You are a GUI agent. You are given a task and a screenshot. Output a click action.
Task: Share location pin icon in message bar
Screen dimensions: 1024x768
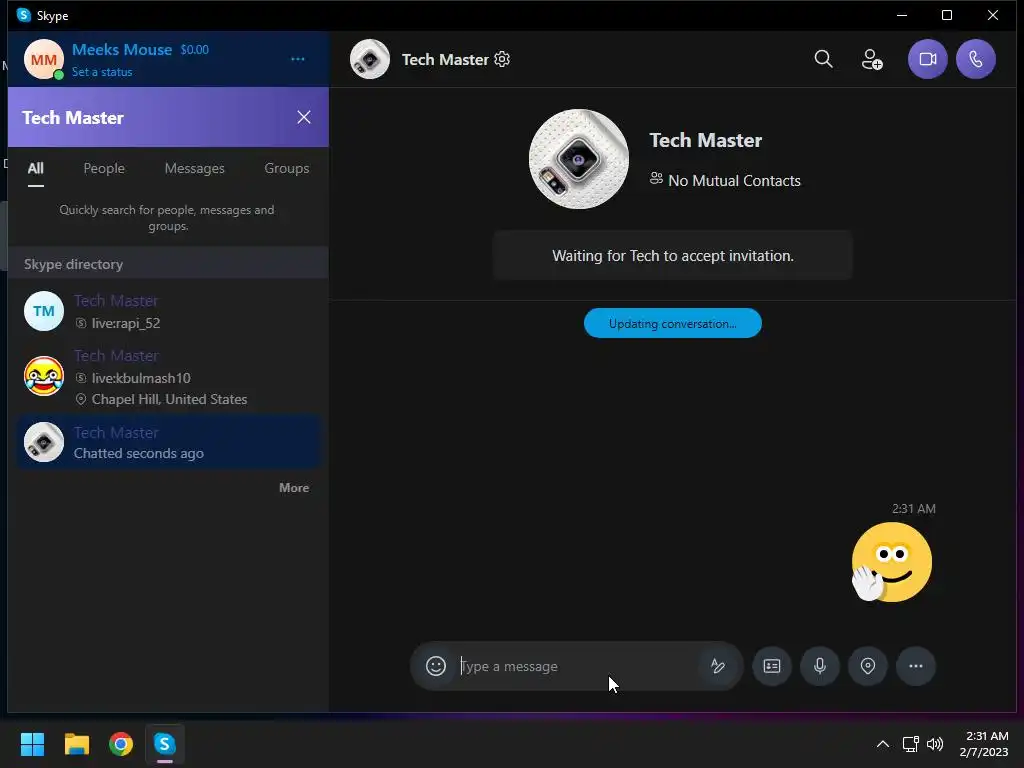tap(868, 666)
